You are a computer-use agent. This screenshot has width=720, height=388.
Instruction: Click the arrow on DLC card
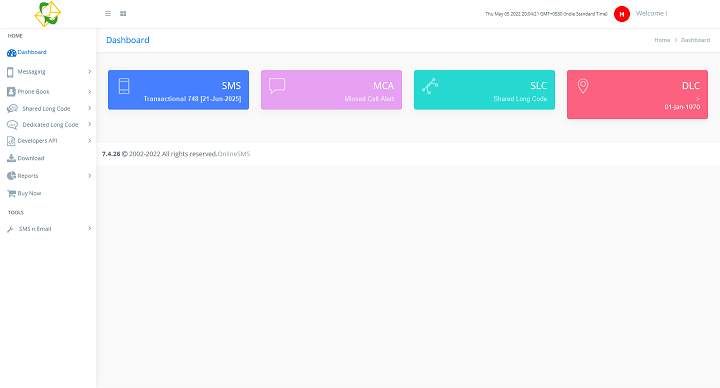click(x=698, y=99)
